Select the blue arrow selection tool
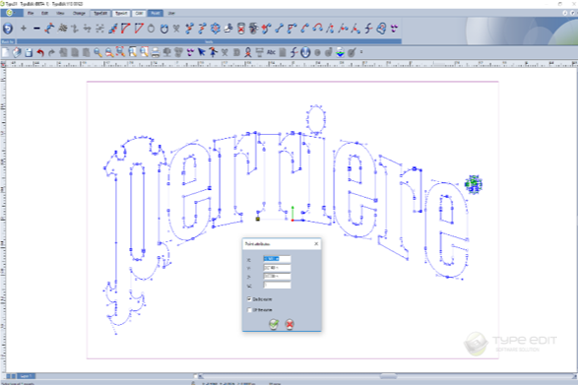578x385 pixels. pos(201,52)
